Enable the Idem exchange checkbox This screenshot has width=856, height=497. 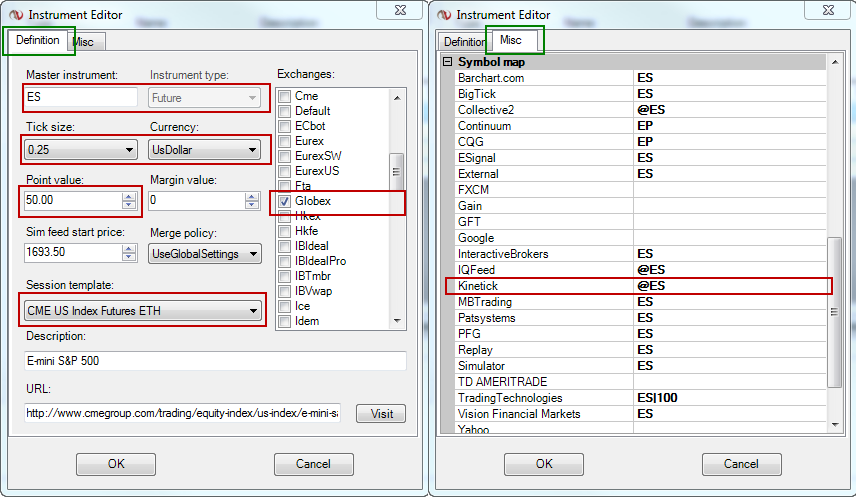tap(284, 321)
